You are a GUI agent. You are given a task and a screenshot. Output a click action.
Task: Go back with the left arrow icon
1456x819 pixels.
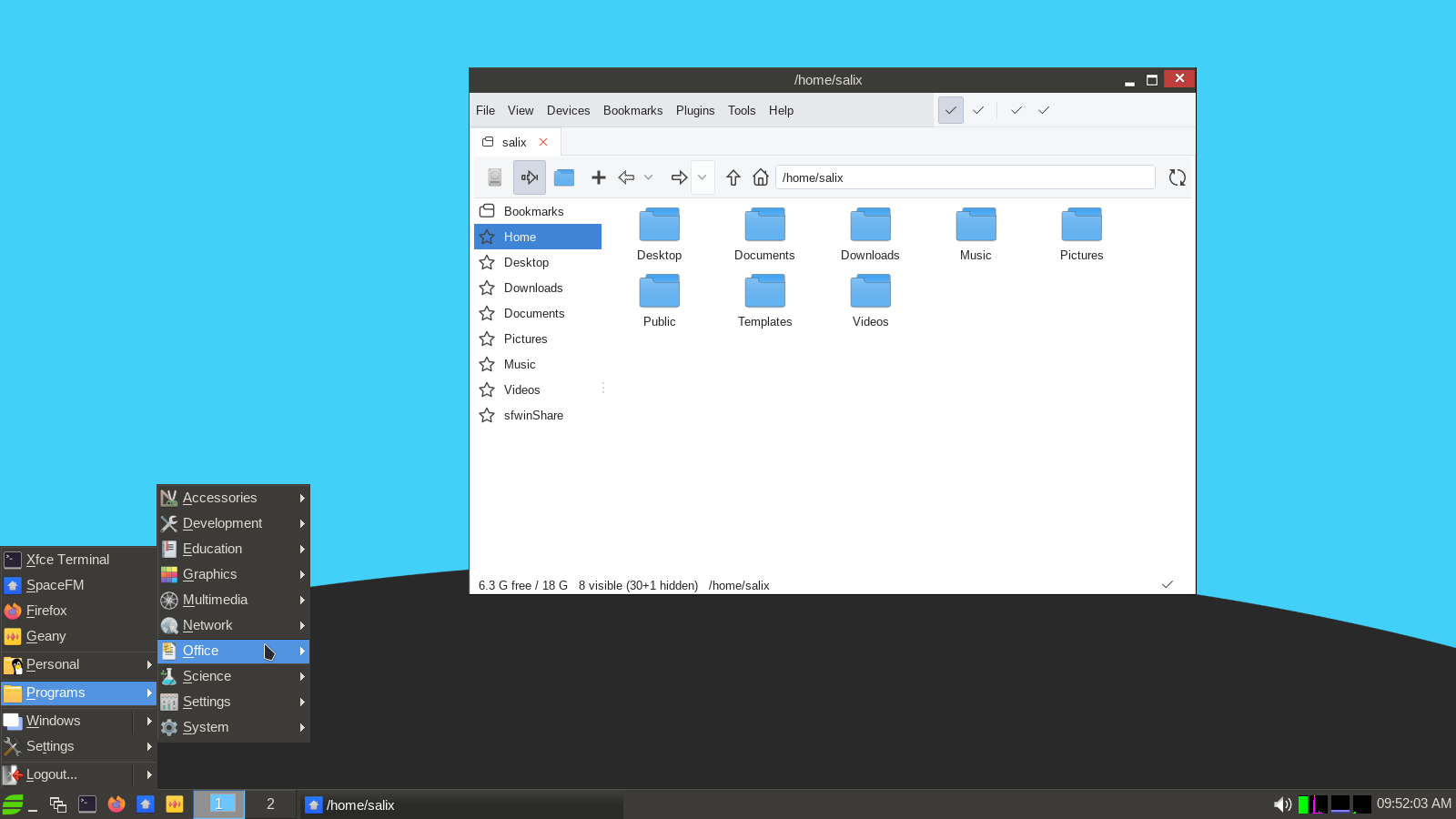click(626, 177)
